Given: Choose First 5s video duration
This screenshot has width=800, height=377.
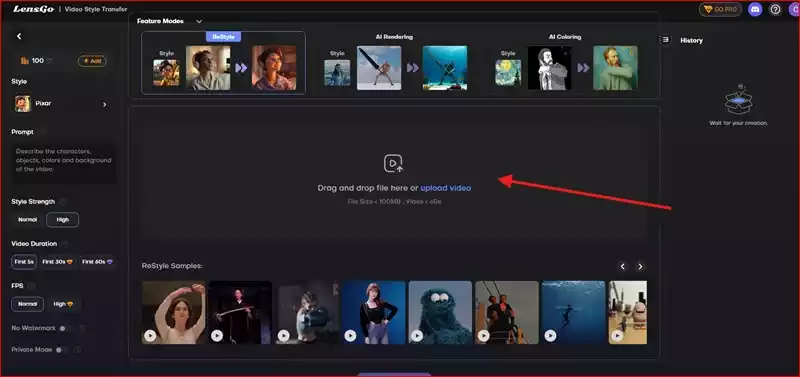Looking at the screenshot, I should [24, 262].
